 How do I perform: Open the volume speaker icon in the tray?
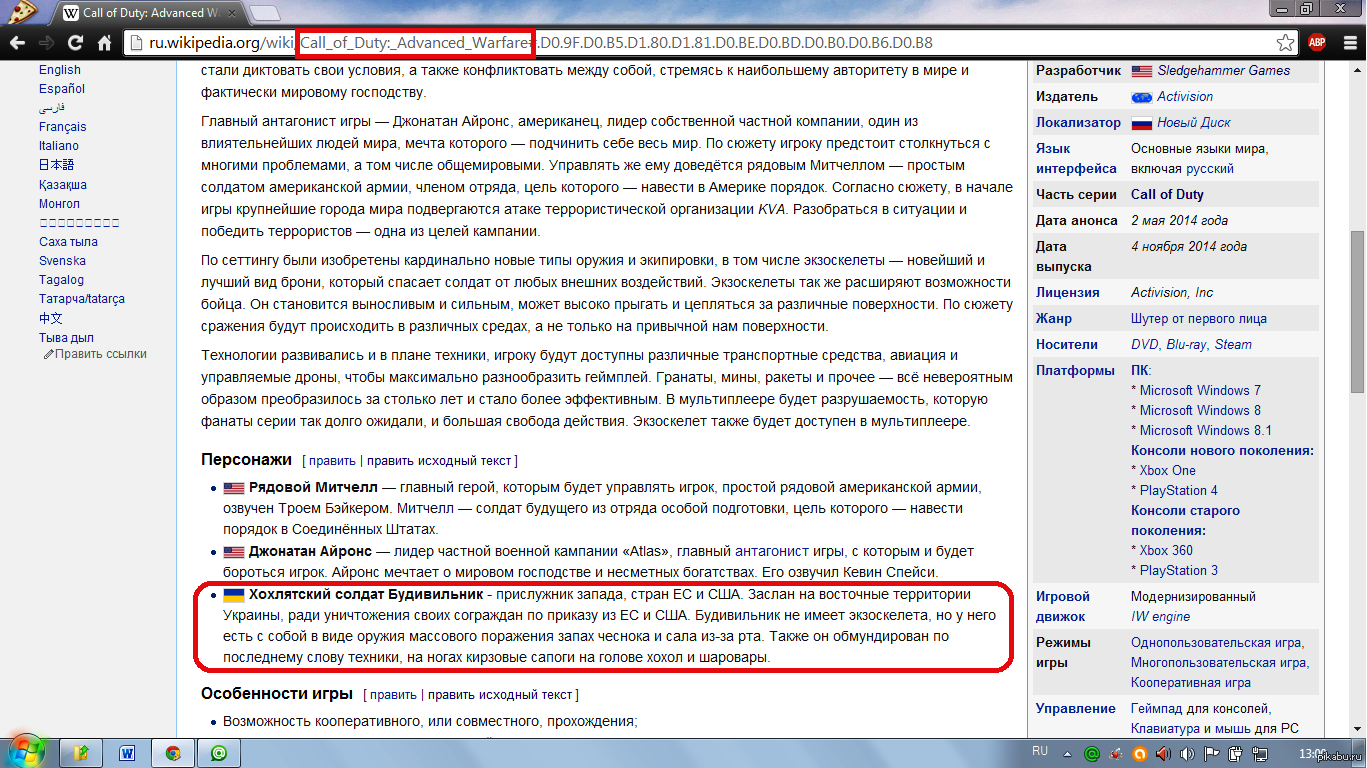click(1188, 753)
